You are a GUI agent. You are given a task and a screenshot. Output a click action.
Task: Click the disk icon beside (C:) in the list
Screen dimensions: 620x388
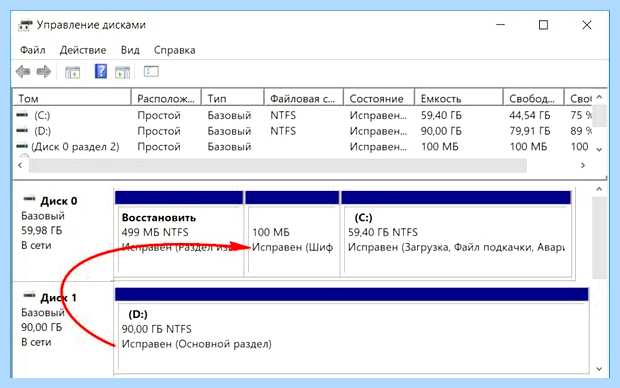click(x=22, y=115)
